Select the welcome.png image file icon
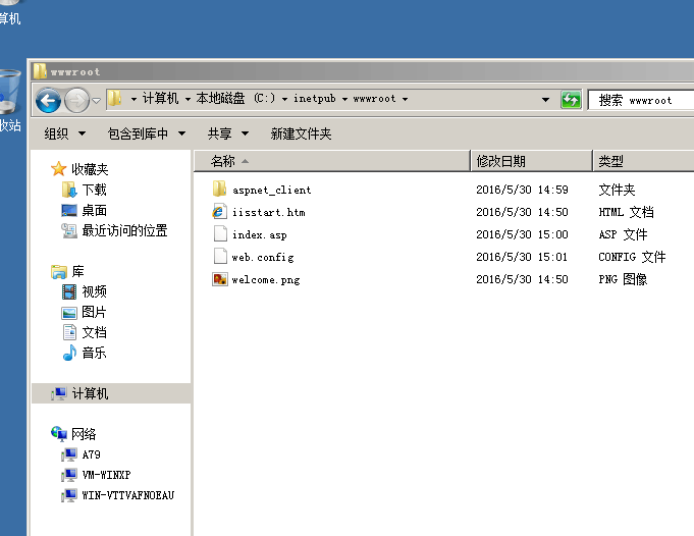Image resolution: width=694 pixels, height=536 pixels. pos(220,279)
